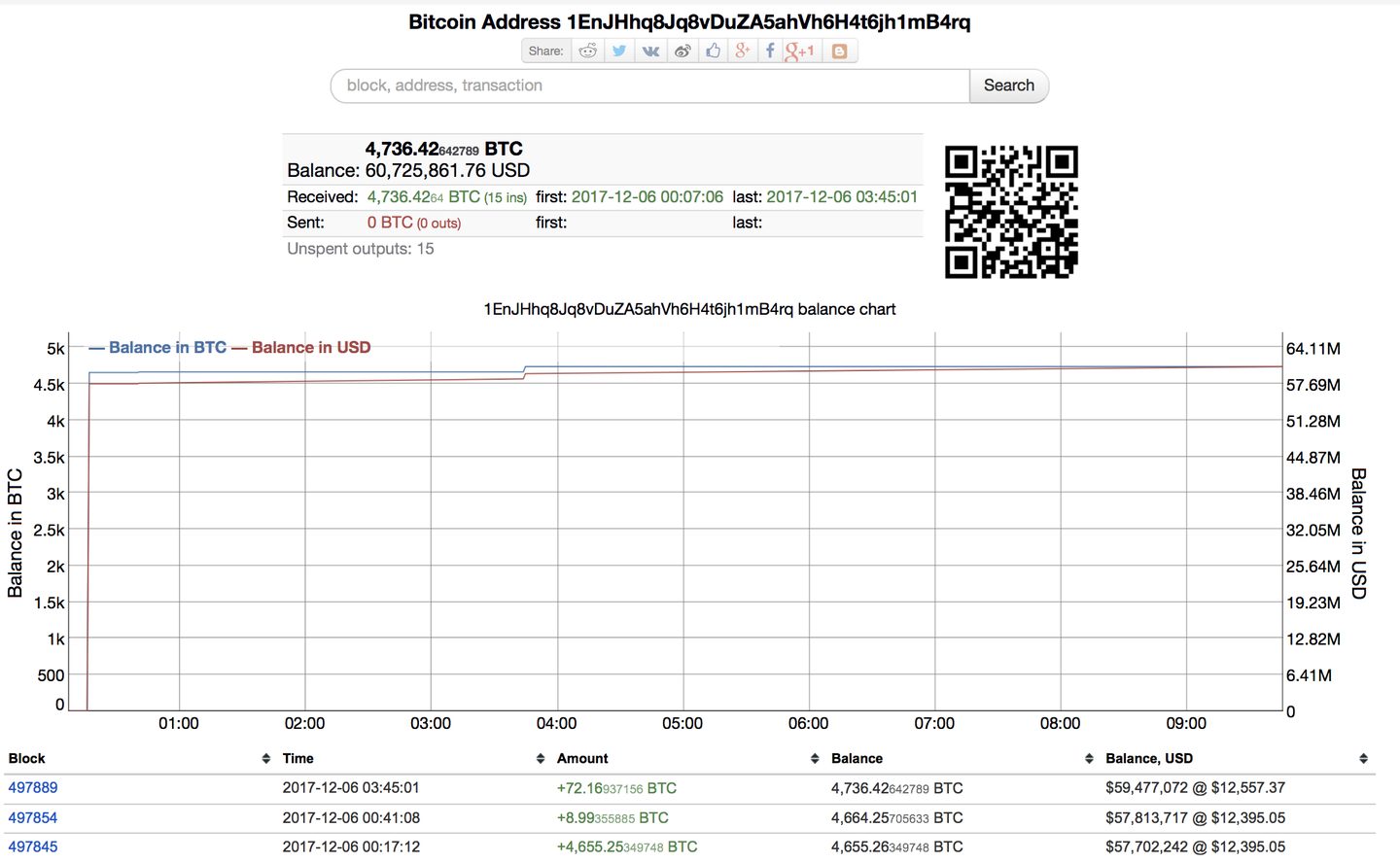Click the $59,477,072 @ $12,557.37 cell

pyautogui.click(x=1196, y=788)
